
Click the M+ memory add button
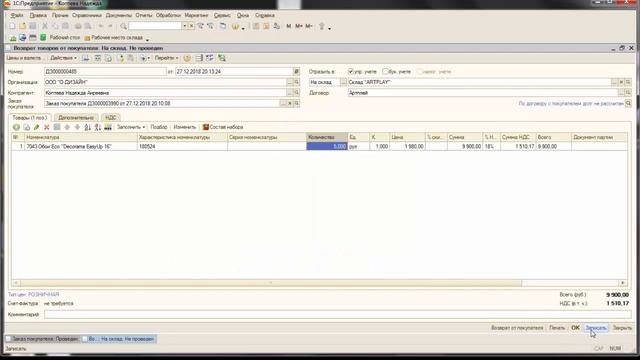click(x=299, y=26)
